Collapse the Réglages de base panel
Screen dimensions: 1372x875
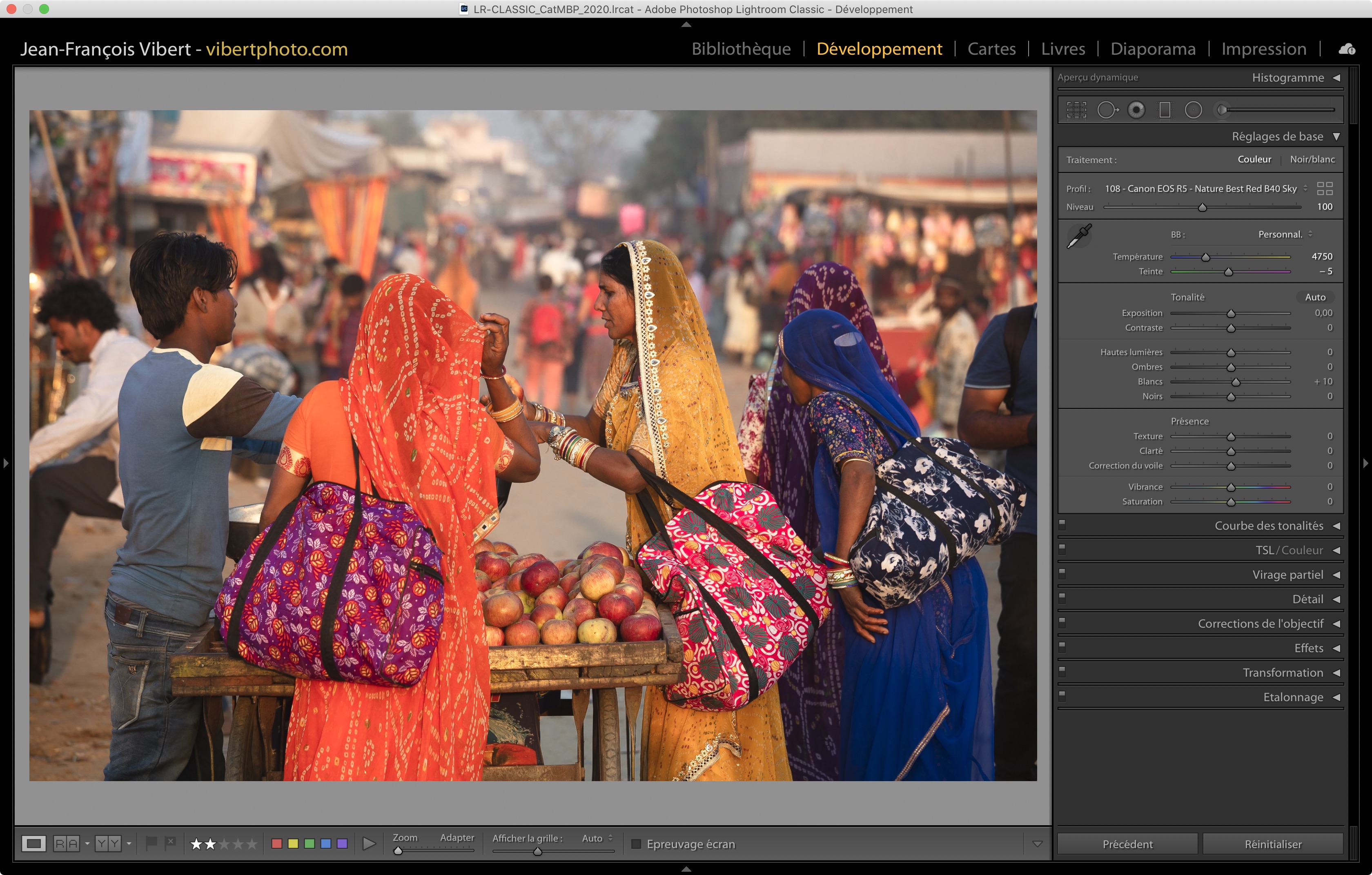pos(1336,137)
